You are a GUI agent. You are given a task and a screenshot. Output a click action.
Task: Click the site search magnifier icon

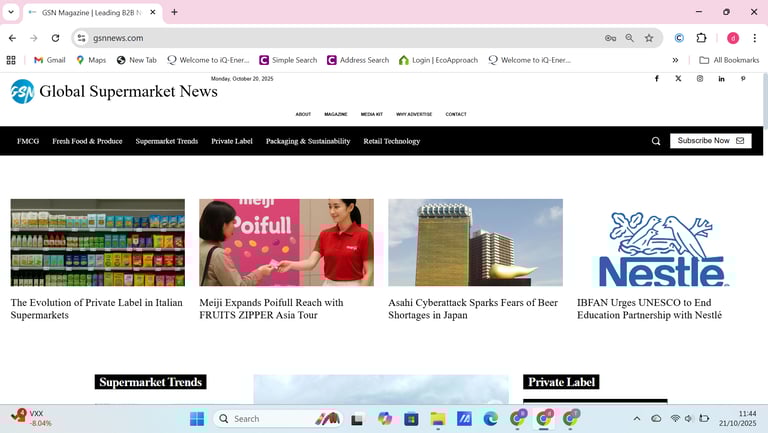656,141
